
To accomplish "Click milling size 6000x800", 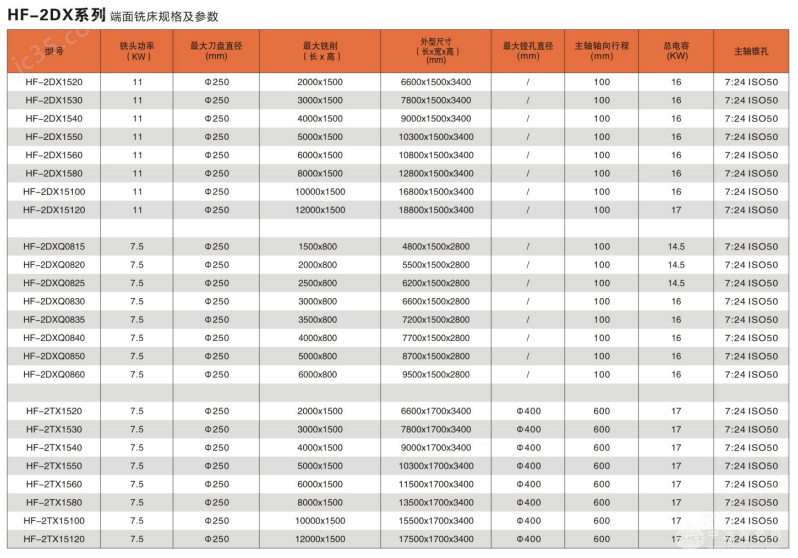I will coord(318,375).
